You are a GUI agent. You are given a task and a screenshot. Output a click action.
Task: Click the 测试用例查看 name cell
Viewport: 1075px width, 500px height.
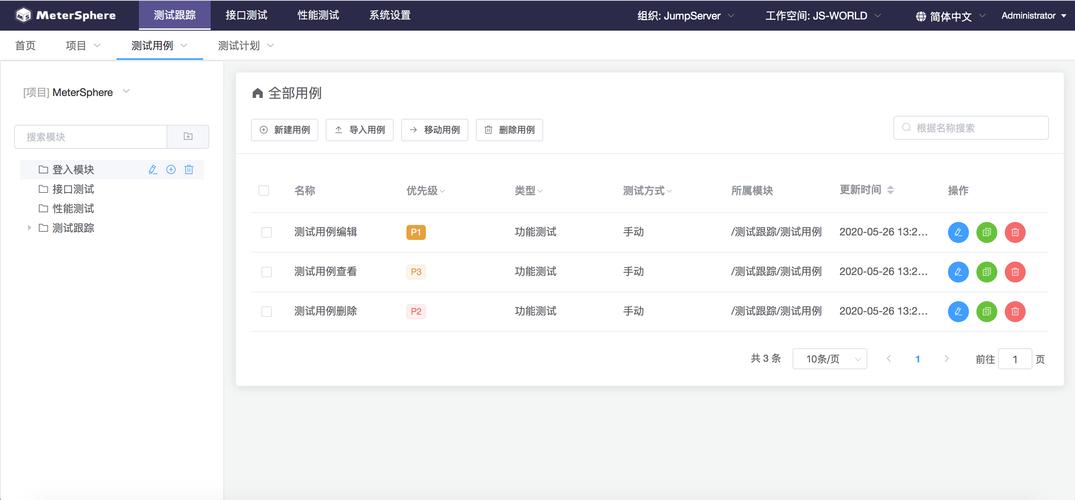325,272
